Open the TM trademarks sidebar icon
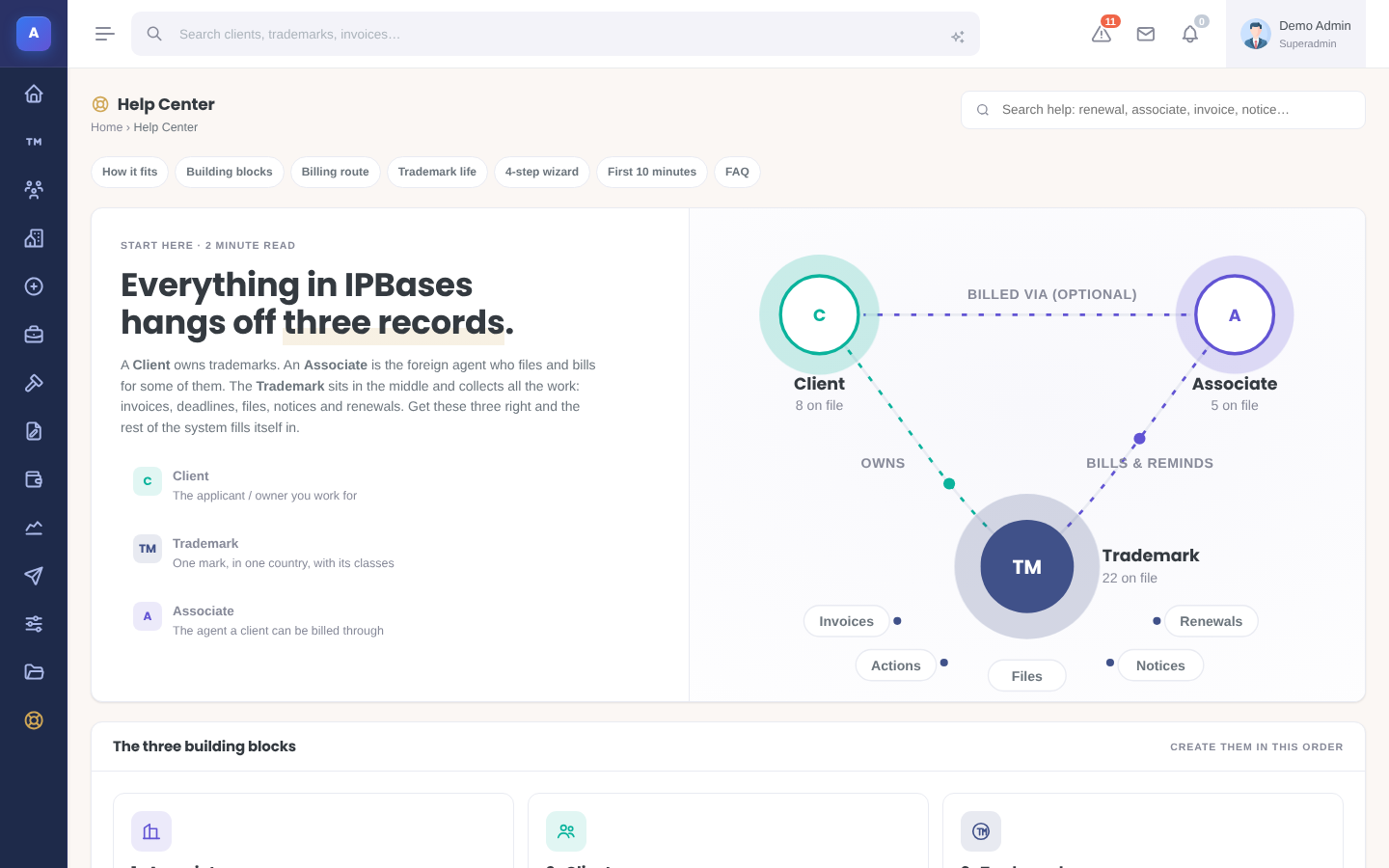 (34, 142)
